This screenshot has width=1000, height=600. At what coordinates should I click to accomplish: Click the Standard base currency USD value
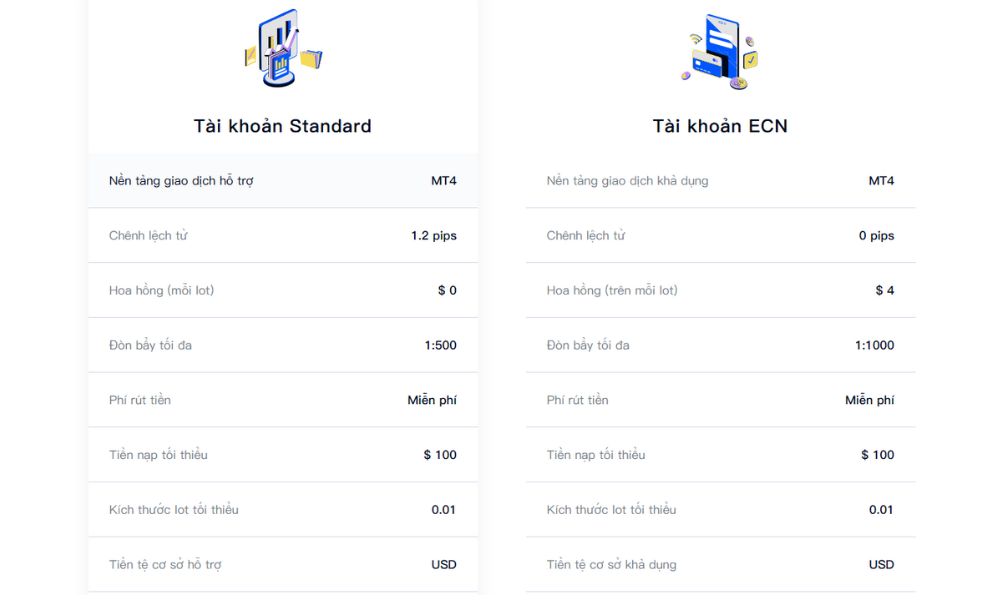pos(444,565)
